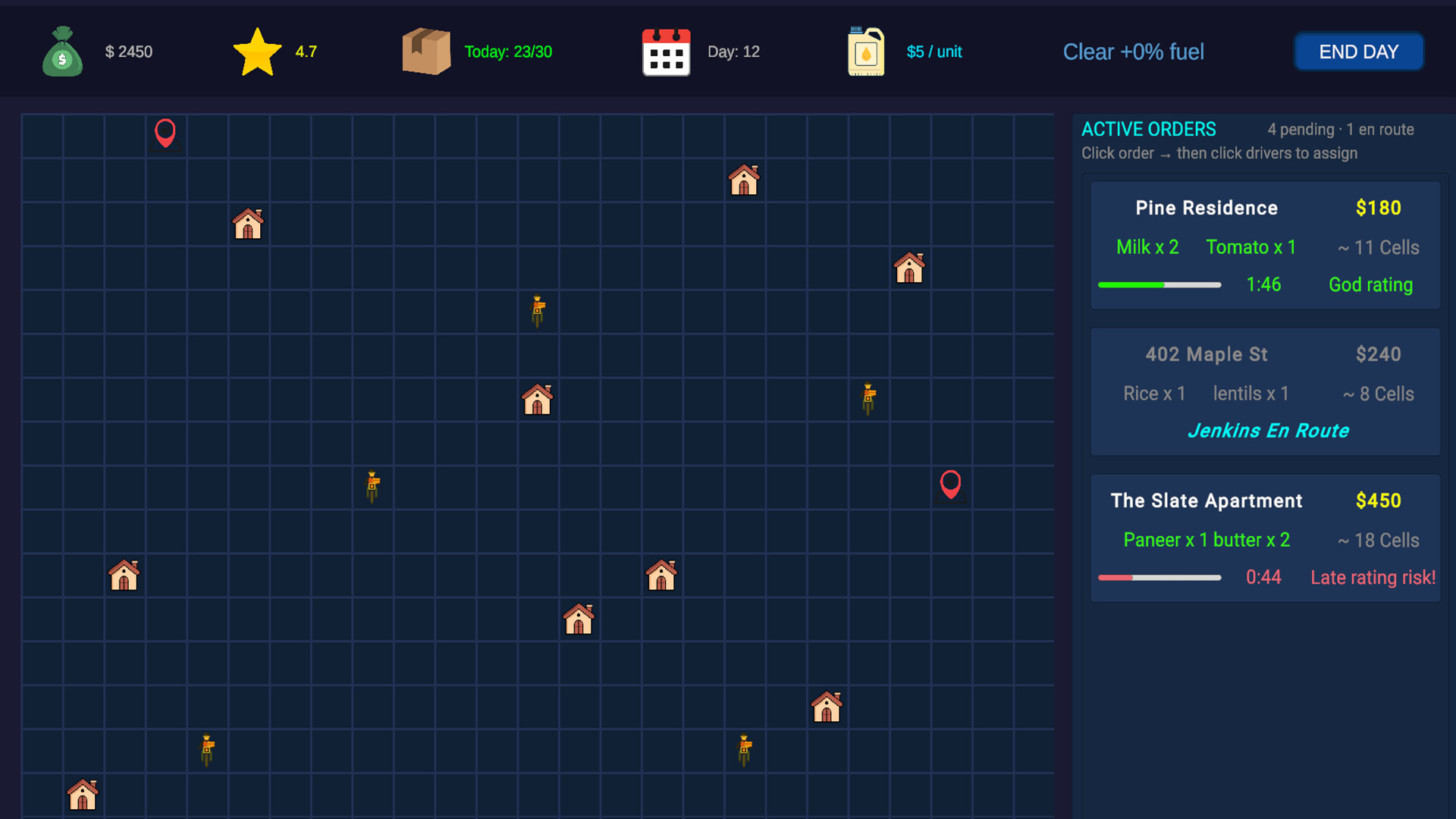The image size is (1456, 819).
Task: Select the house near the map's lower middle
Action: [579, 620]
